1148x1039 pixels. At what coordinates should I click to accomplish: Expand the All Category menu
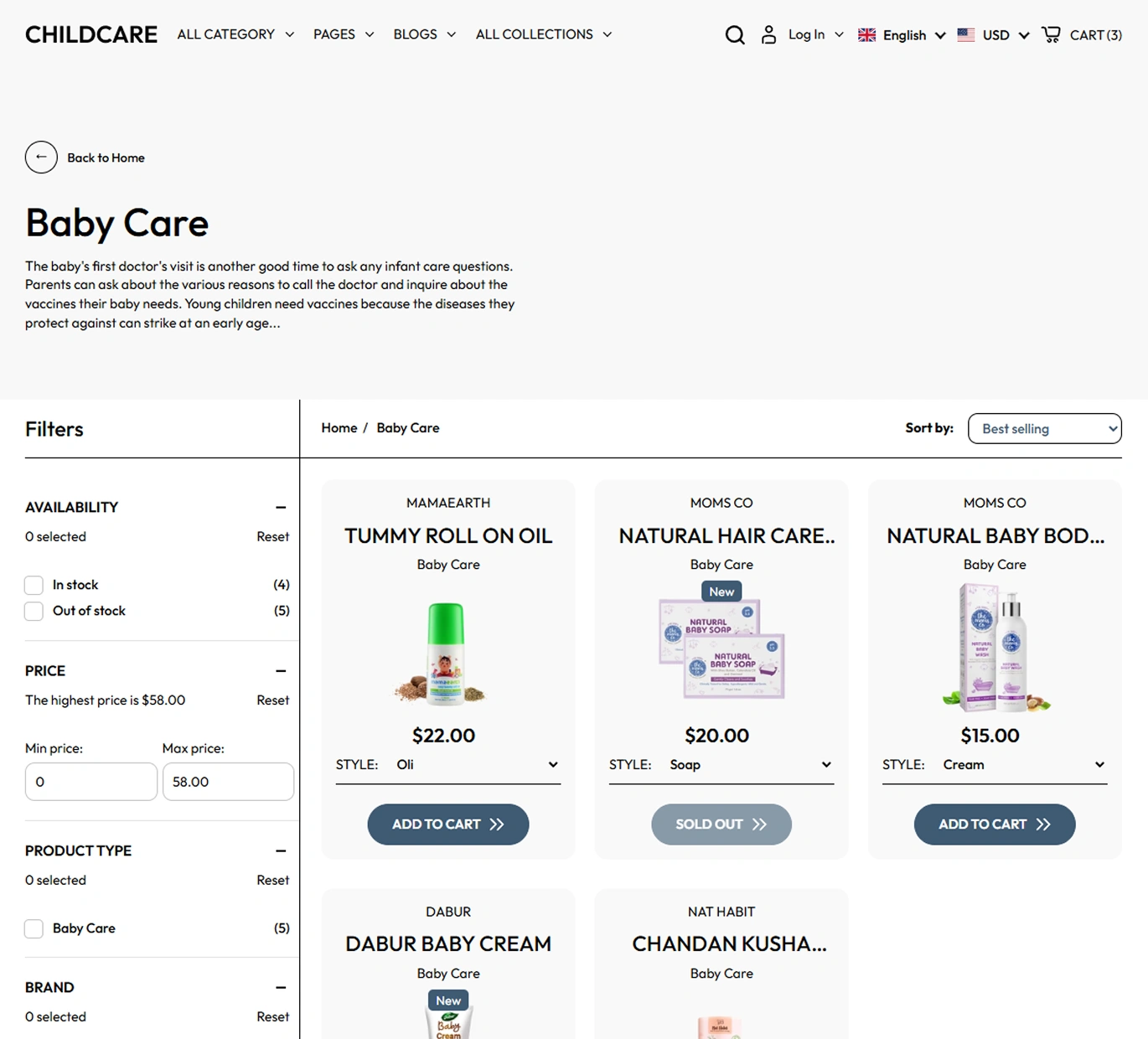(235, 34)
